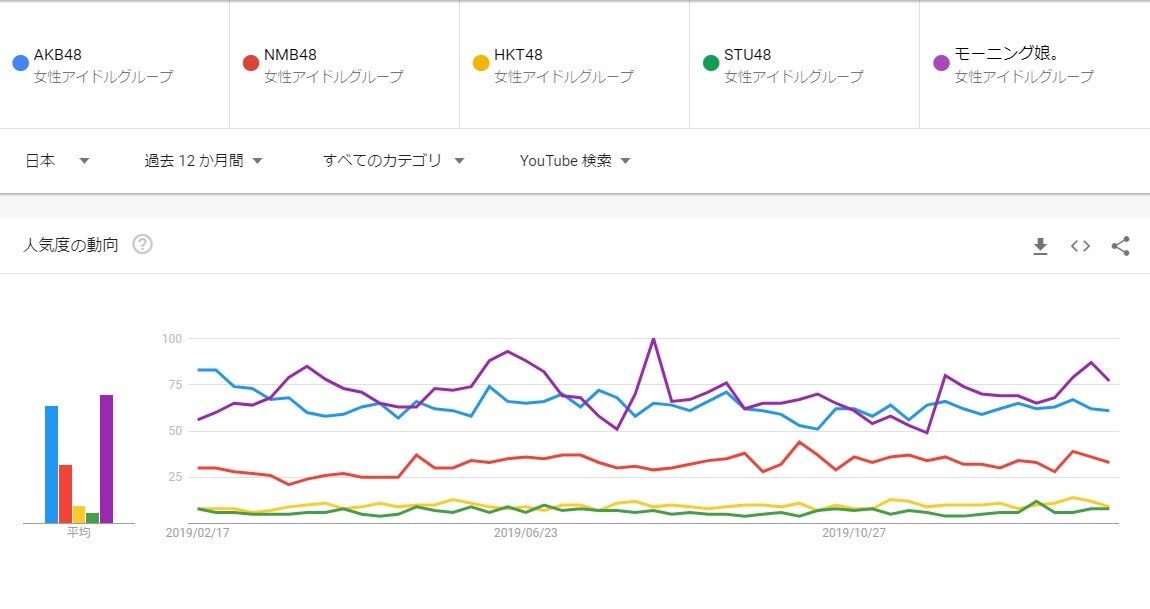Click the purple モーニング娘。 color dot

(x=941, y=63)
